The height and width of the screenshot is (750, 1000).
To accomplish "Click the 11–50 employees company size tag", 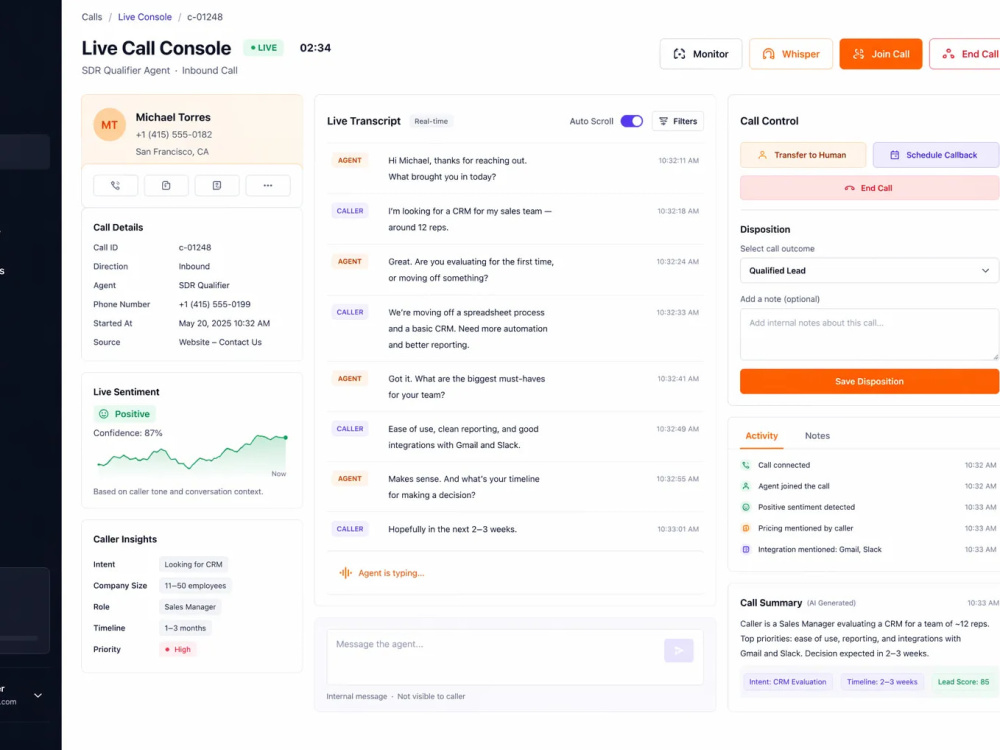I will tap(195, 585).
